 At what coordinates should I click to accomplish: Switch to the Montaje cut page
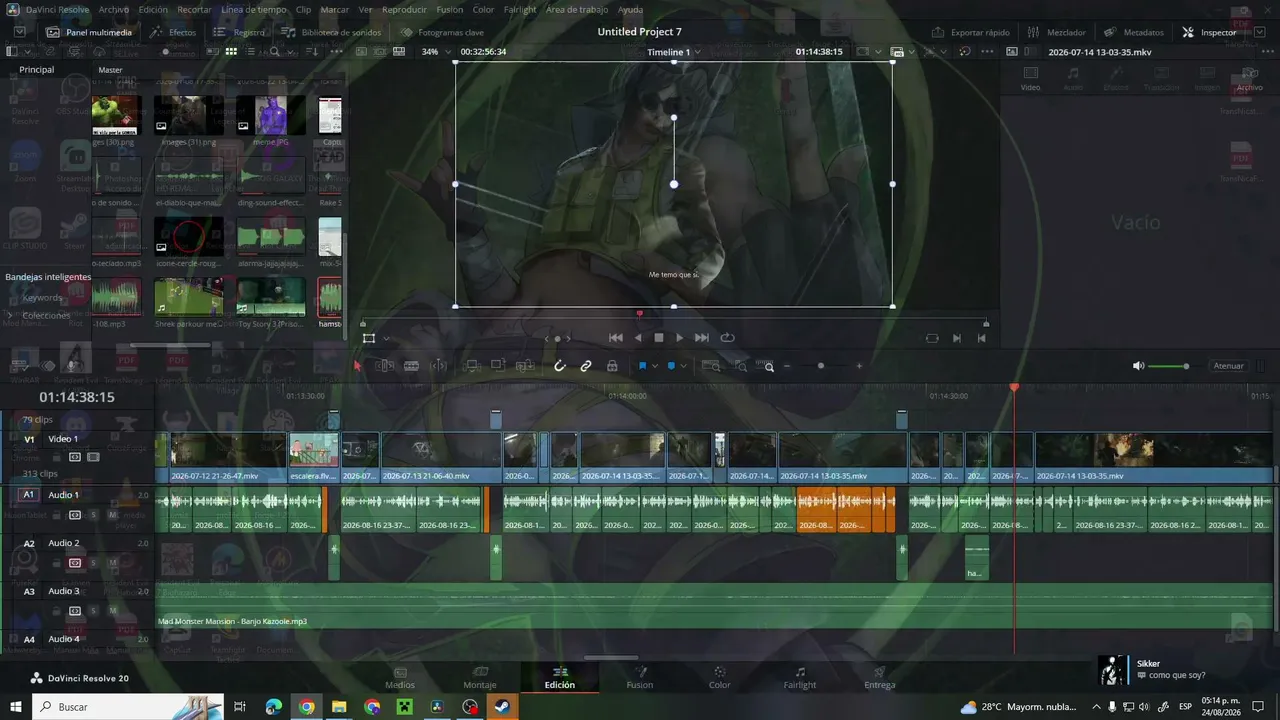pyautogui.click(x=480, y=678)
